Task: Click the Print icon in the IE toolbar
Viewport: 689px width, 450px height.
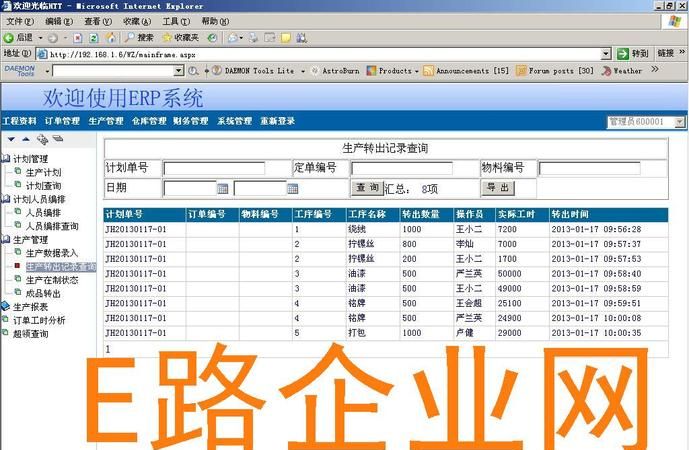Action: click(254, 38)
